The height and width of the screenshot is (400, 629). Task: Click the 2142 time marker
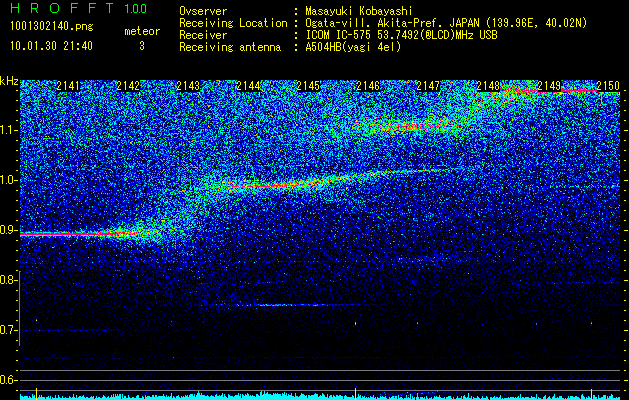[128, 86]
